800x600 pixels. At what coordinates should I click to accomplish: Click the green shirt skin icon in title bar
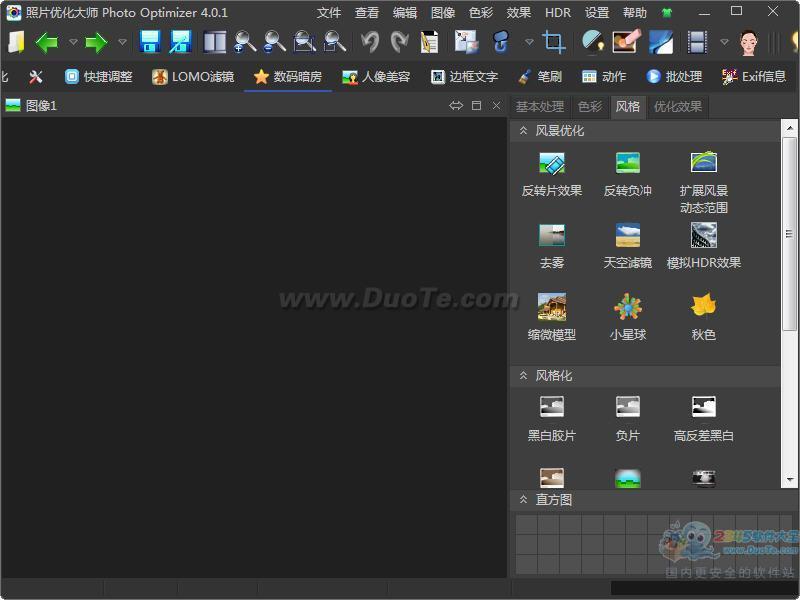click(x=666, y=13)
